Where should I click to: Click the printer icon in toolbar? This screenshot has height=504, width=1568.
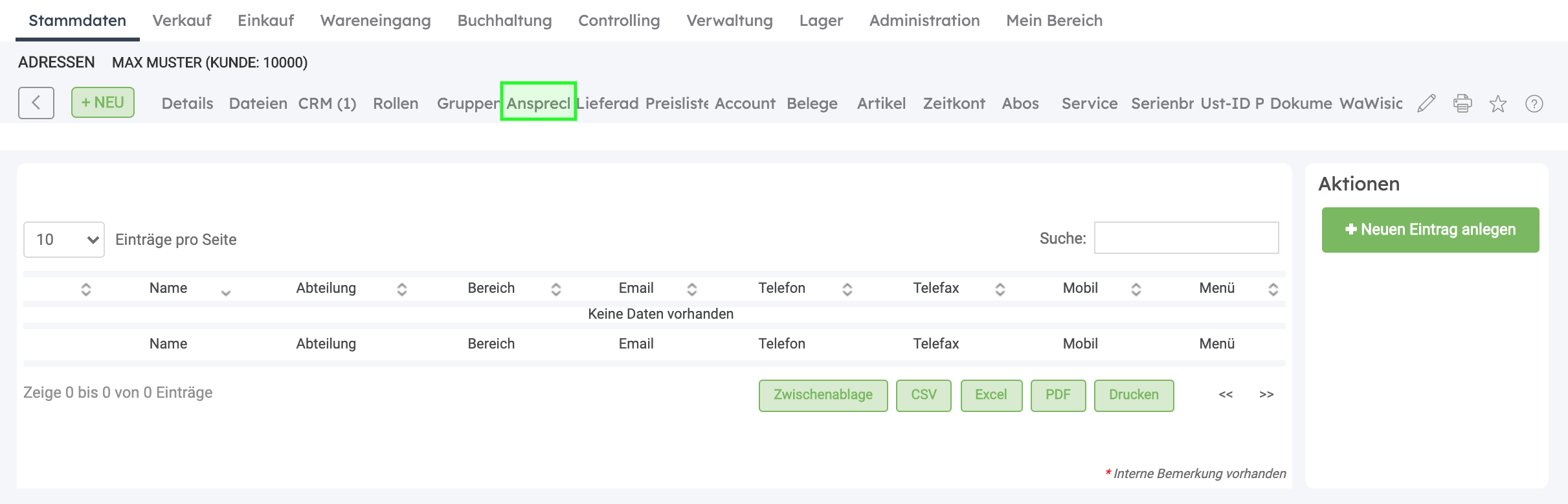1462,104
